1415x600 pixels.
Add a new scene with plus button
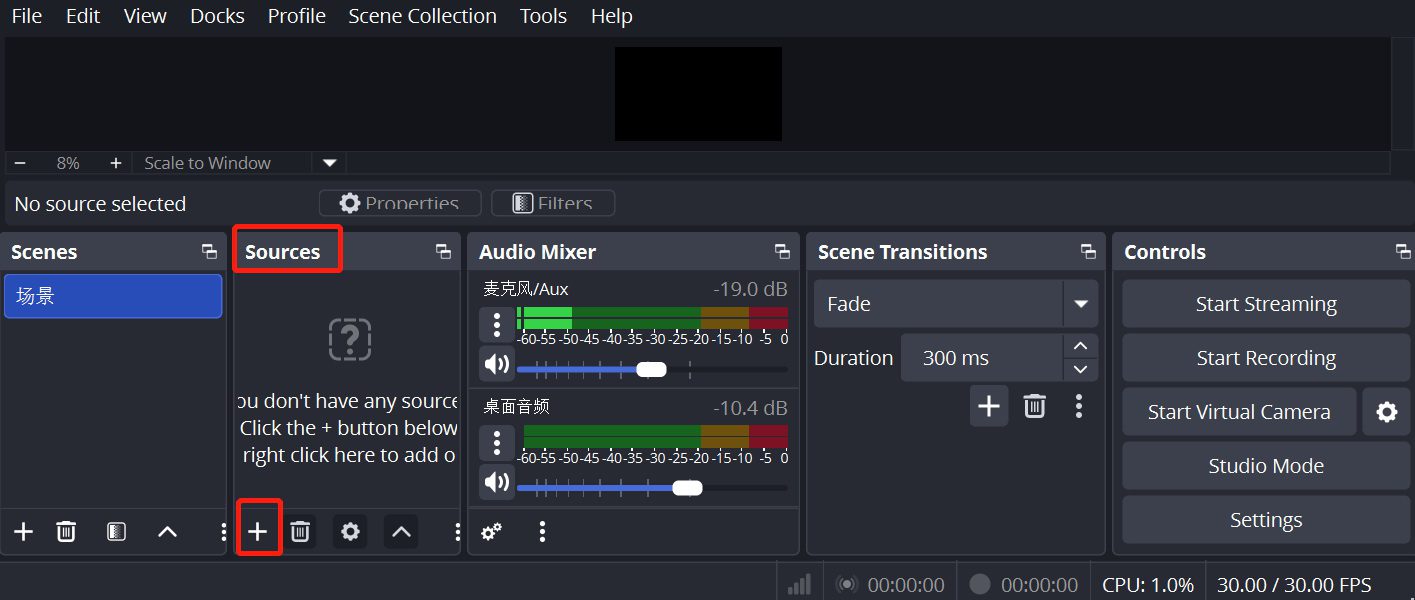click(x=23, y=532)
